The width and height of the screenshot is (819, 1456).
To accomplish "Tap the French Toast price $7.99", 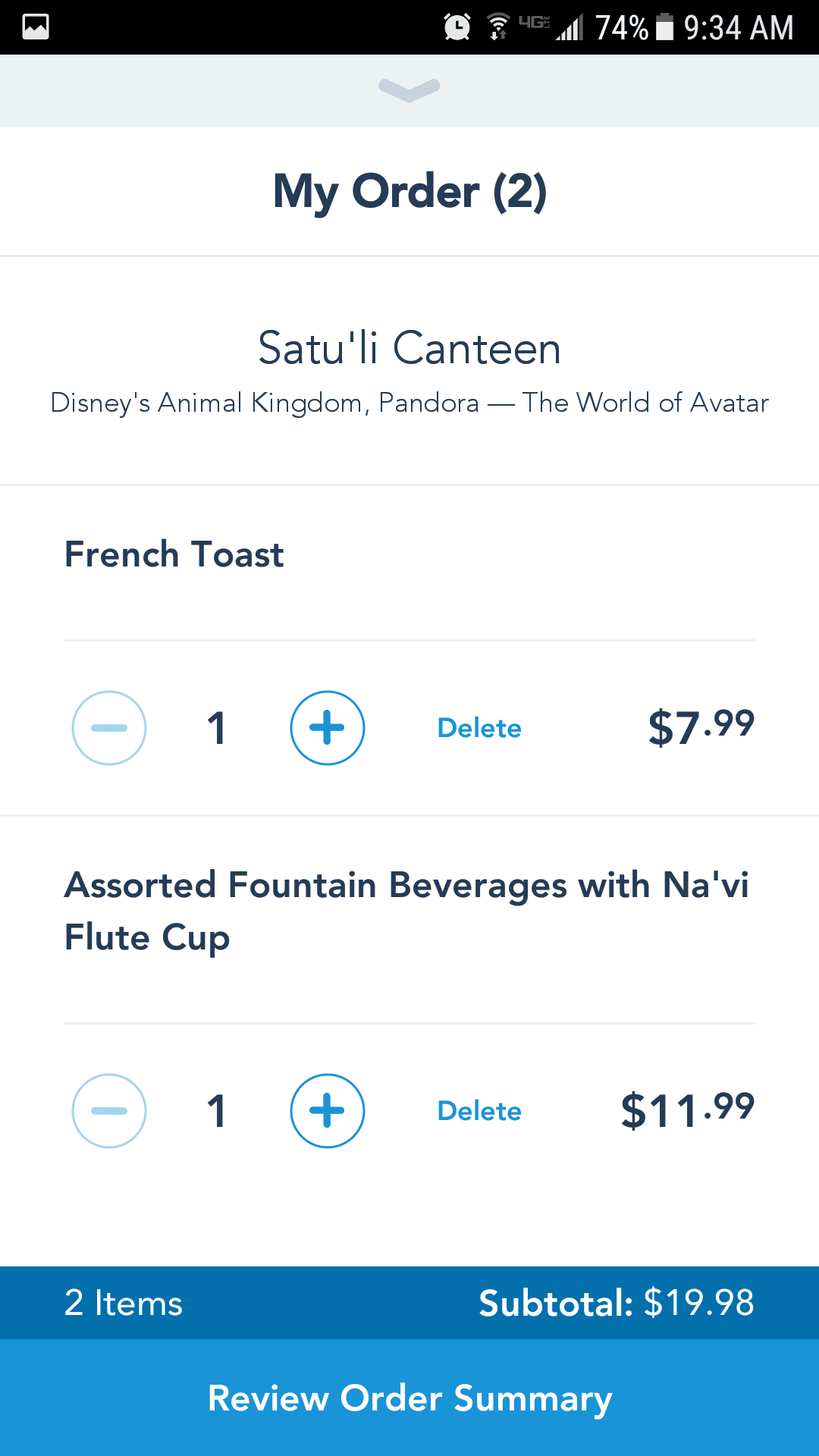I will [701, 726].
